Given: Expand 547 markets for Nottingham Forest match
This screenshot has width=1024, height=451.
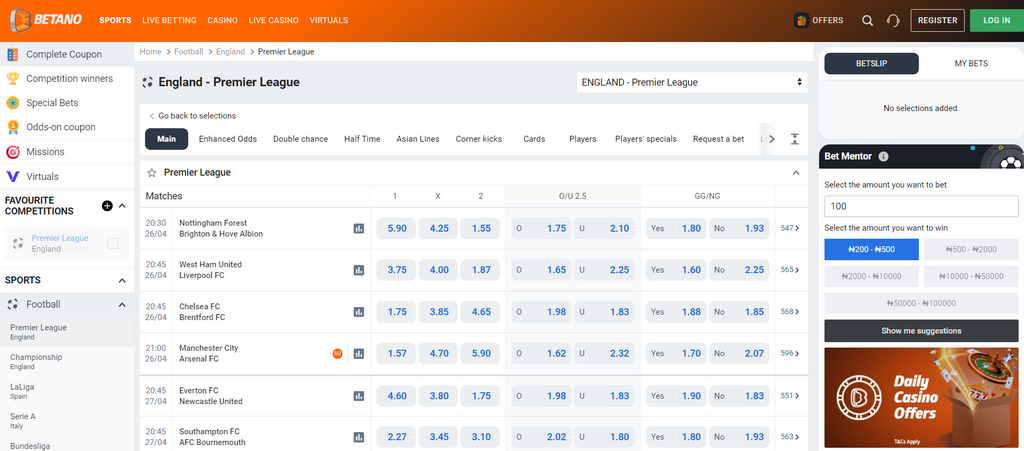Looking at the screenshot, I should pos(790,228).
